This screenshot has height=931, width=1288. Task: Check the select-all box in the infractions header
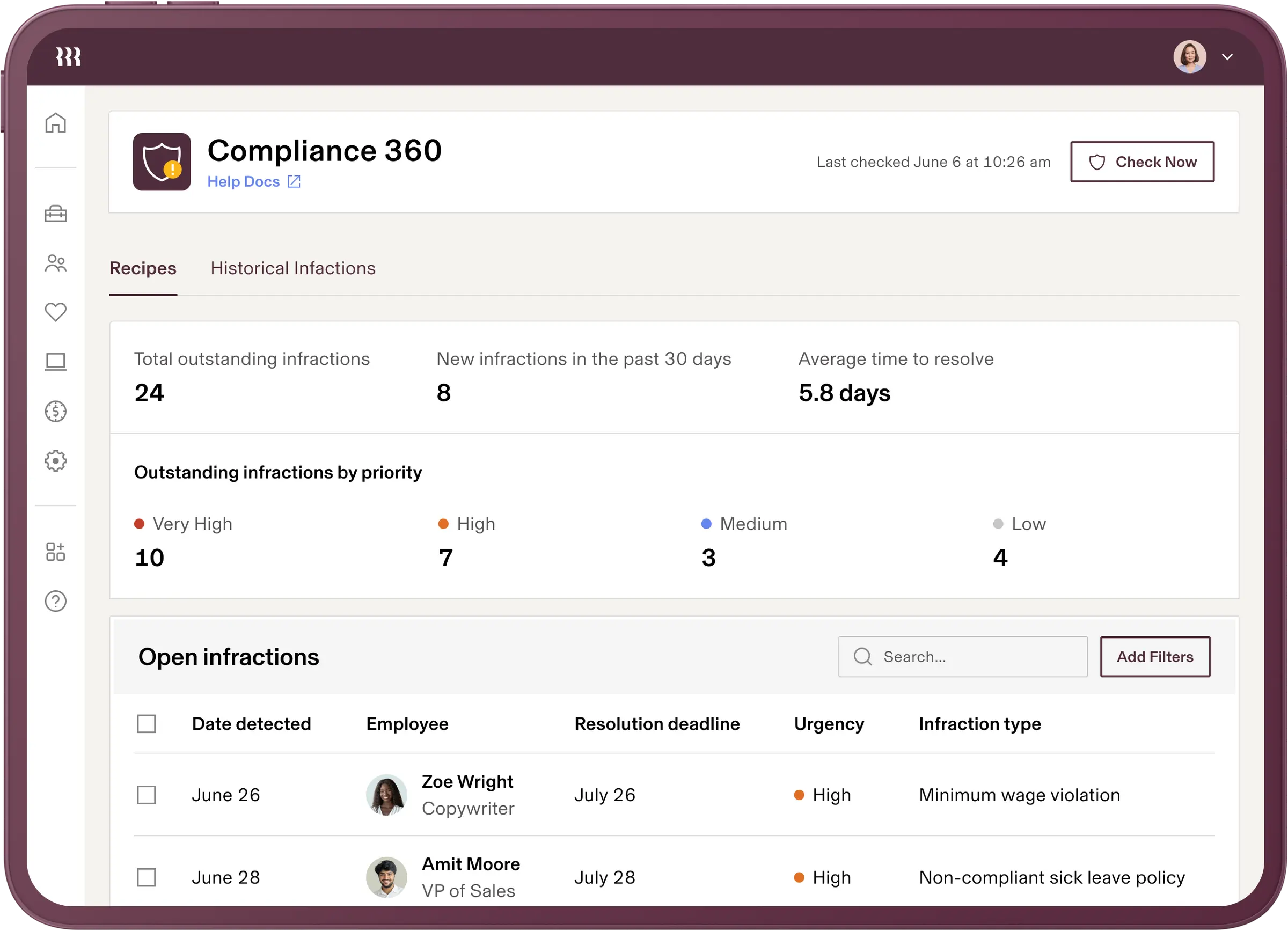point(147,723)
